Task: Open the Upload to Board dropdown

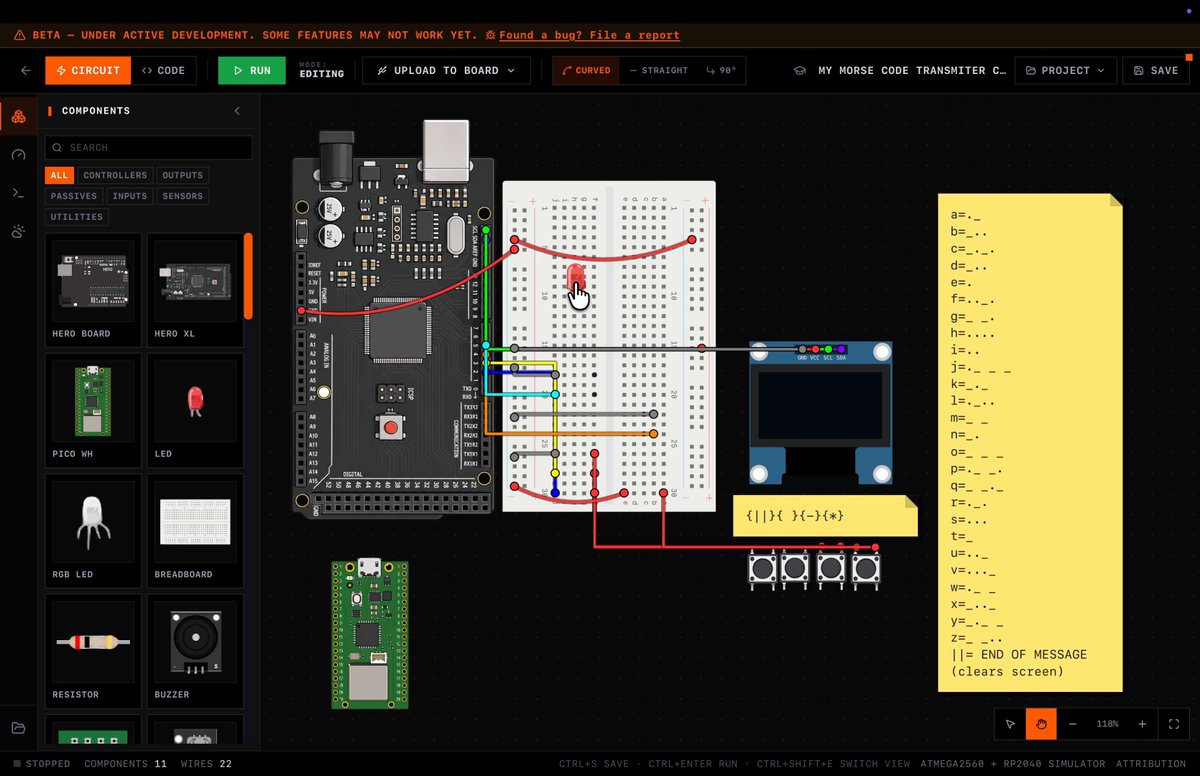Action: [446, 71]
